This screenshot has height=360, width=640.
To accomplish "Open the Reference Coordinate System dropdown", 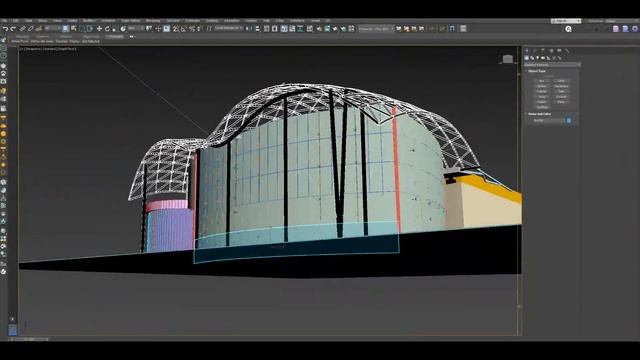I will pos(136,29).
